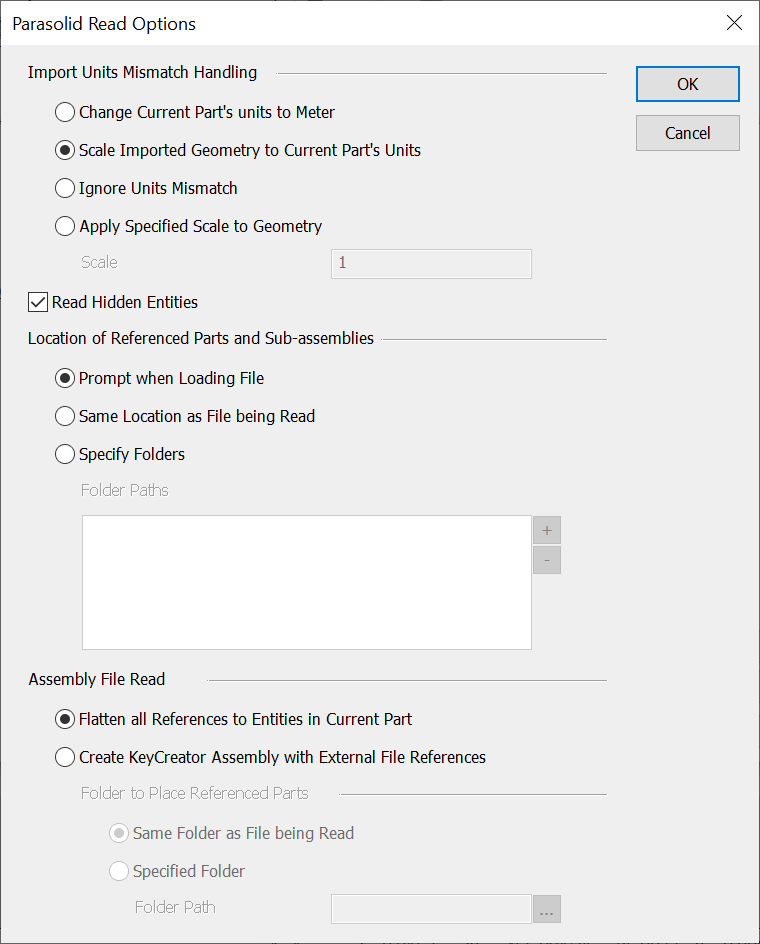Image resolution: width=760 pixels, height=944 pixels.
Task: Uncheck Read Hidden Entities
Action: [37, 302]
